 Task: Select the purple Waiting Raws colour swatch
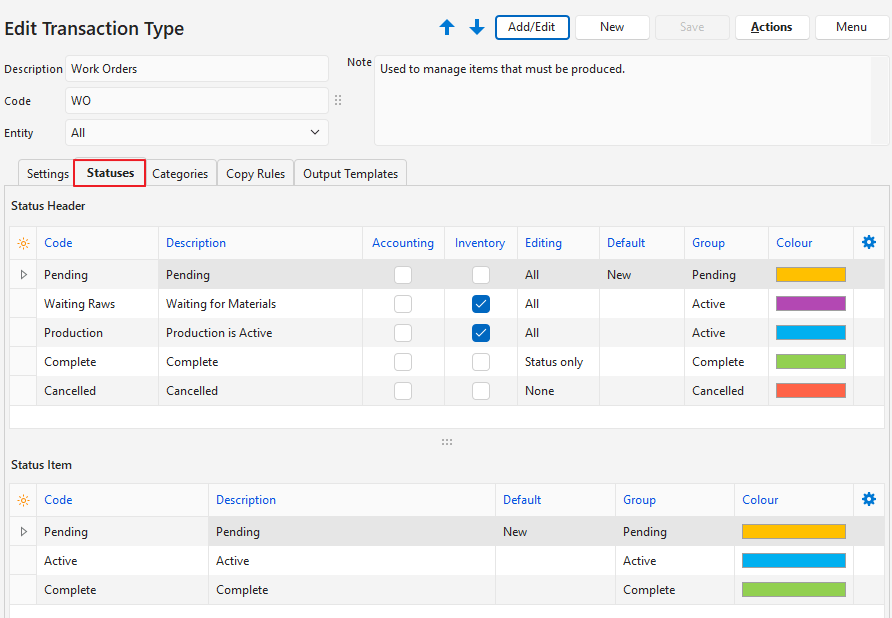(x=810, y=304)
